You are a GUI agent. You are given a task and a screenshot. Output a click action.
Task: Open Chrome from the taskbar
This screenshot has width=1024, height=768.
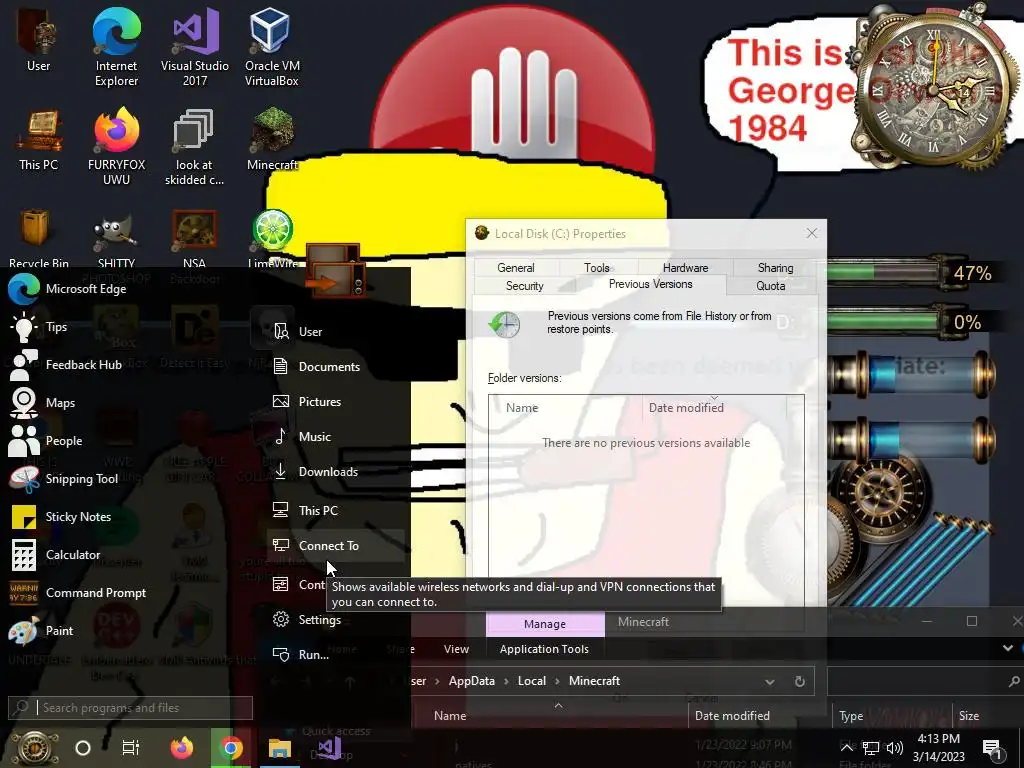(x=231, y=748)
